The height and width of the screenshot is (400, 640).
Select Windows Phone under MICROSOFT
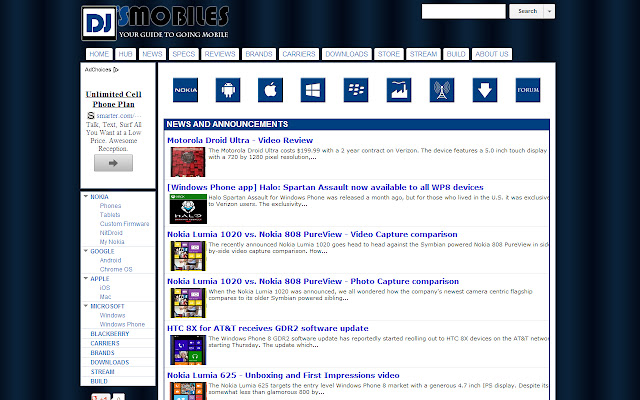click(x=122, y=324)
